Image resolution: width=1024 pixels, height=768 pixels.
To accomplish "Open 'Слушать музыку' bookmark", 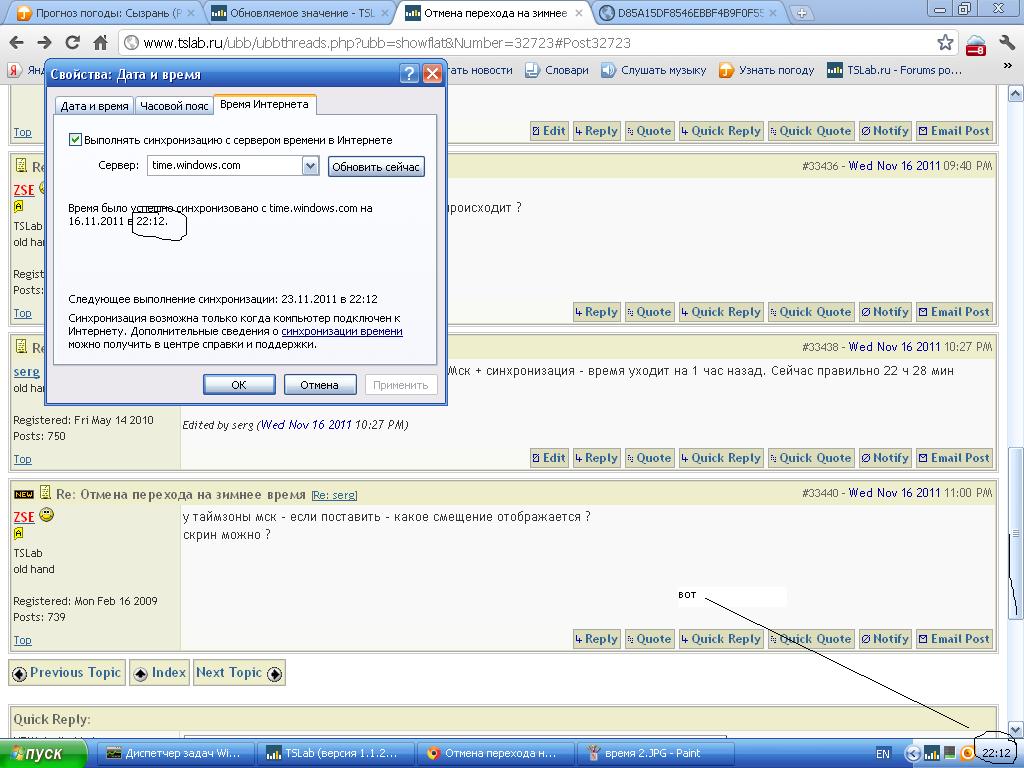I will point(654,70).
